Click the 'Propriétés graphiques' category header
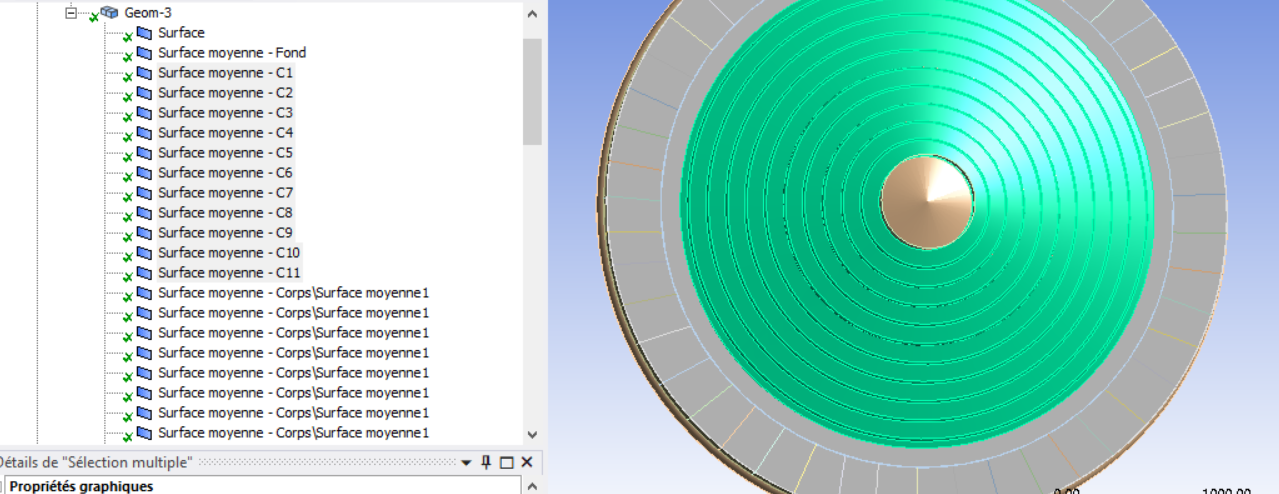 [81, 486]
